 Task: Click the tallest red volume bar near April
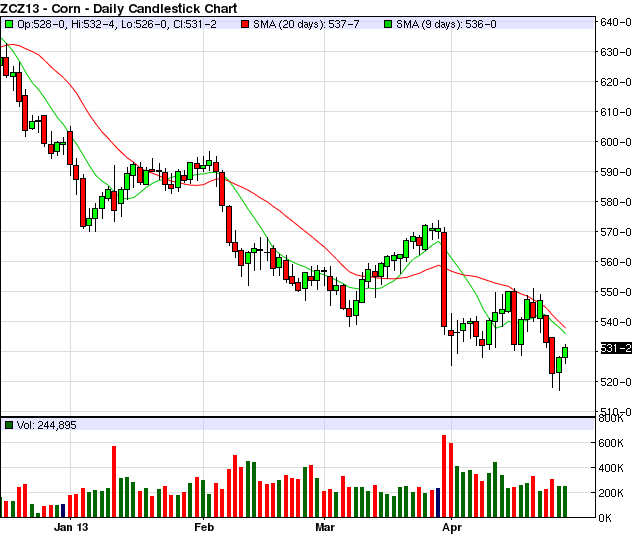tap(444, 476)
